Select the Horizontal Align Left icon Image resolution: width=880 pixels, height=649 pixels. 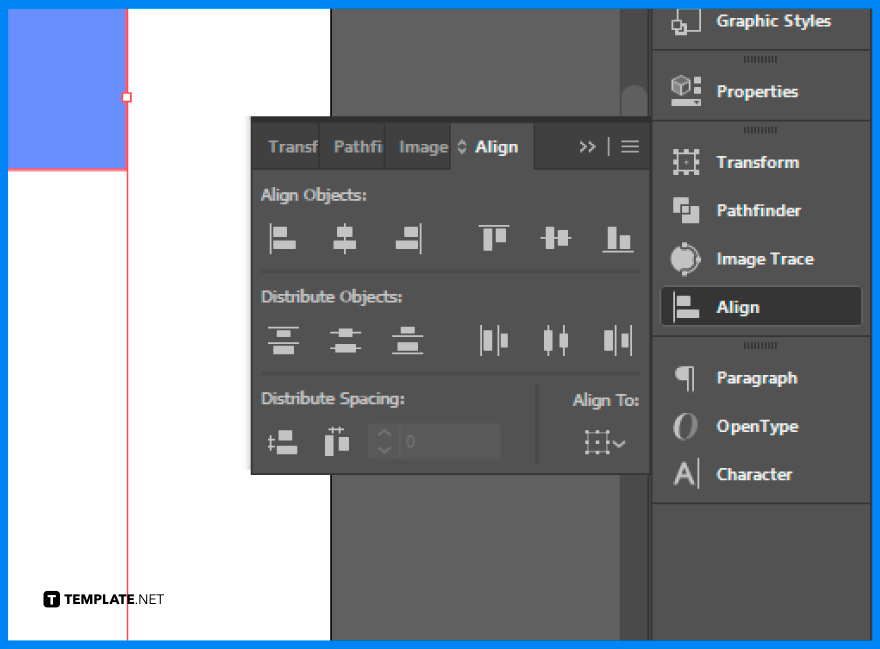coord(281,238)
